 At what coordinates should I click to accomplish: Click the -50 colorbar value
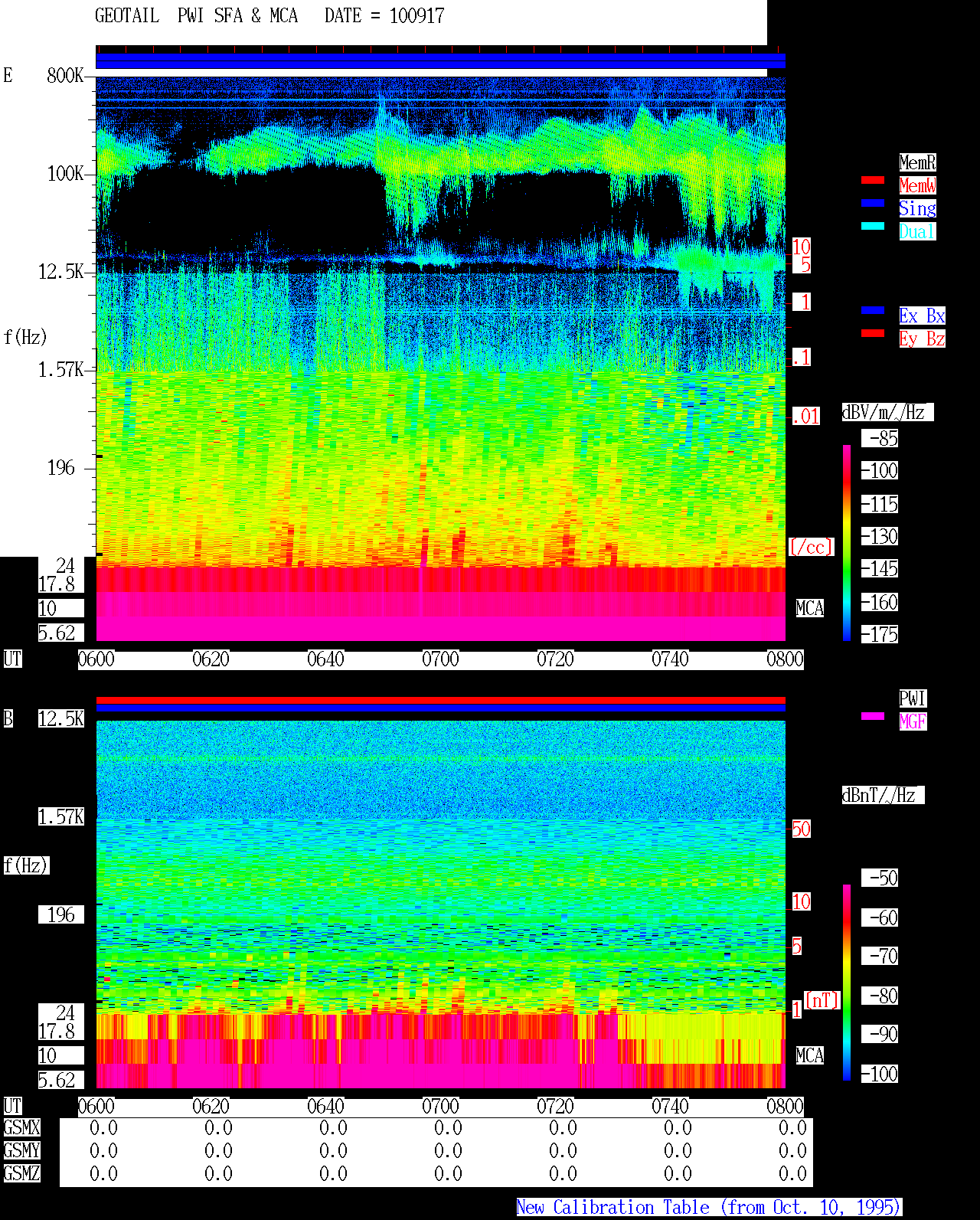[880, 878]
